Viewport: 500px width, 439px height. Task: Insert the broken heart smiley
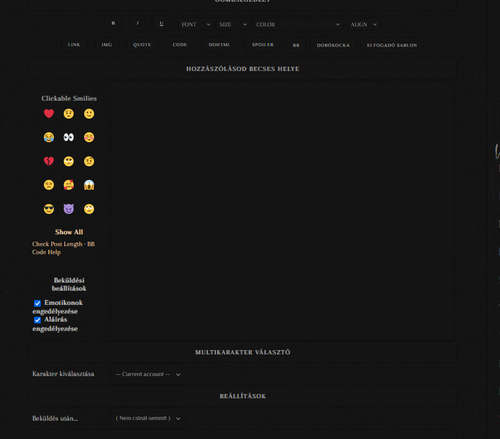click(49, 161)
